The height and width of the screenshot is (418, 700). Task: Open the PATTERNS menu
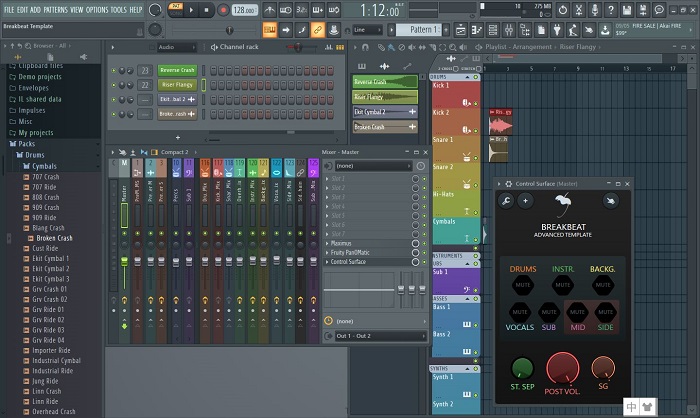point(55,9)
